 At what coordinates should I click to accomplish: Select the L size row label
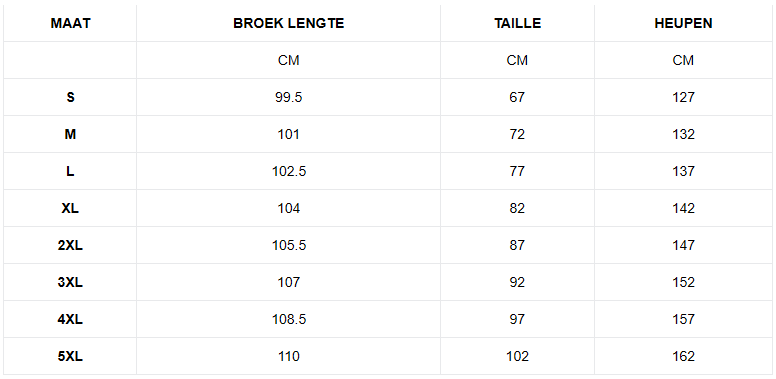(70, 171)
